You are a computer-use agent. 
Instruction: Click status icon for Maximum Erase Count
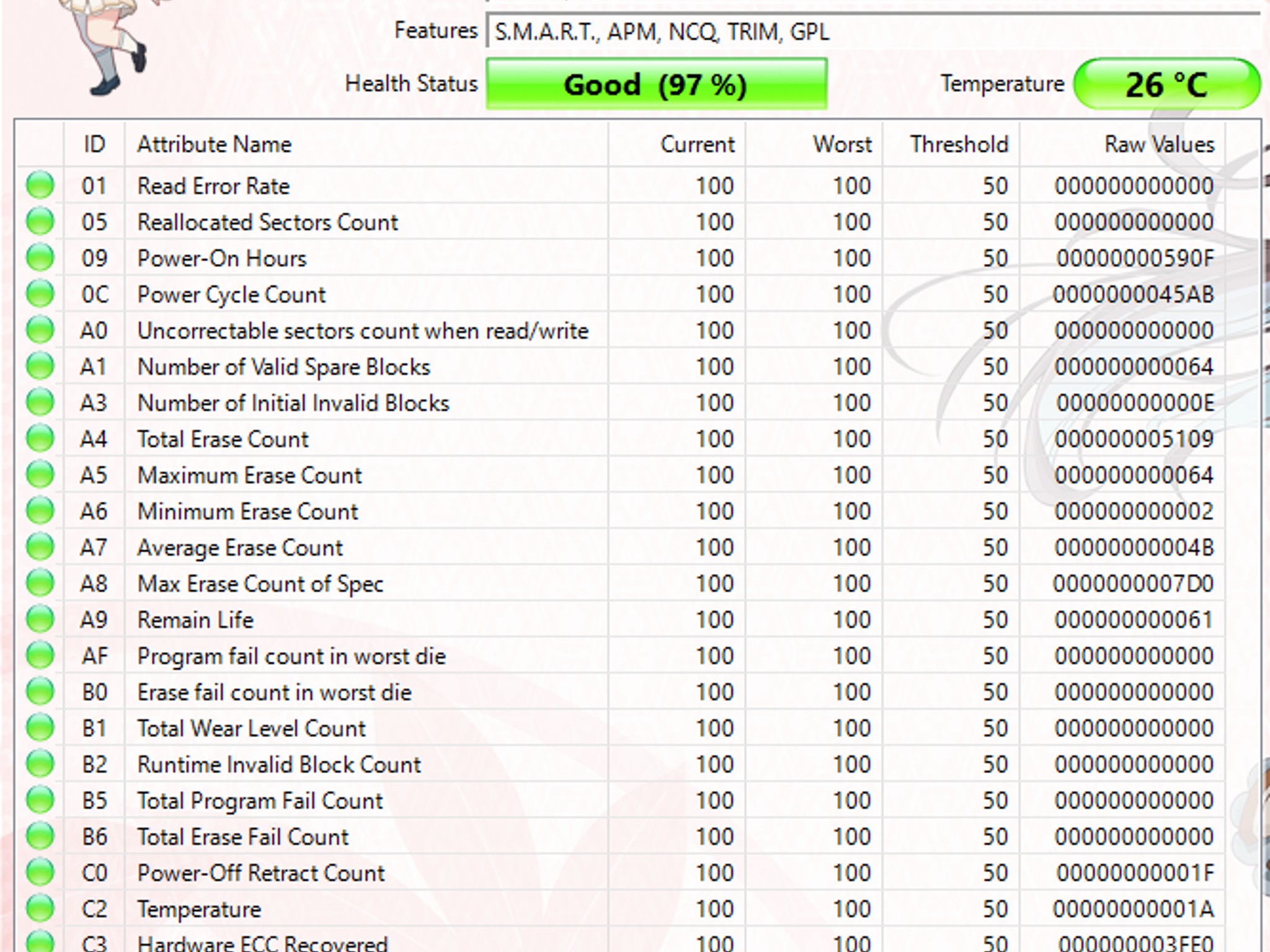click(x=40, y=475)
